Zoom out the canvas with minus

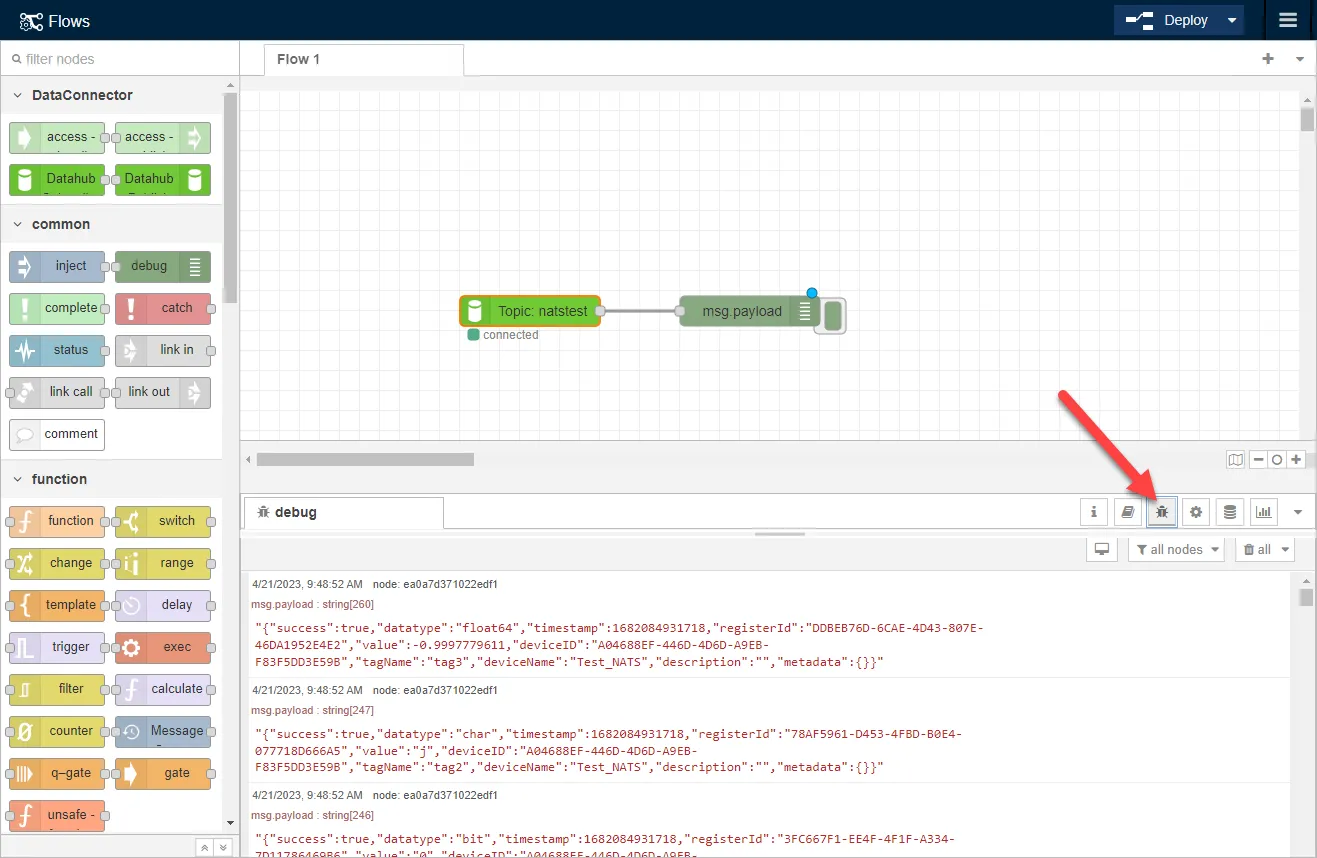click(1259, 460)
